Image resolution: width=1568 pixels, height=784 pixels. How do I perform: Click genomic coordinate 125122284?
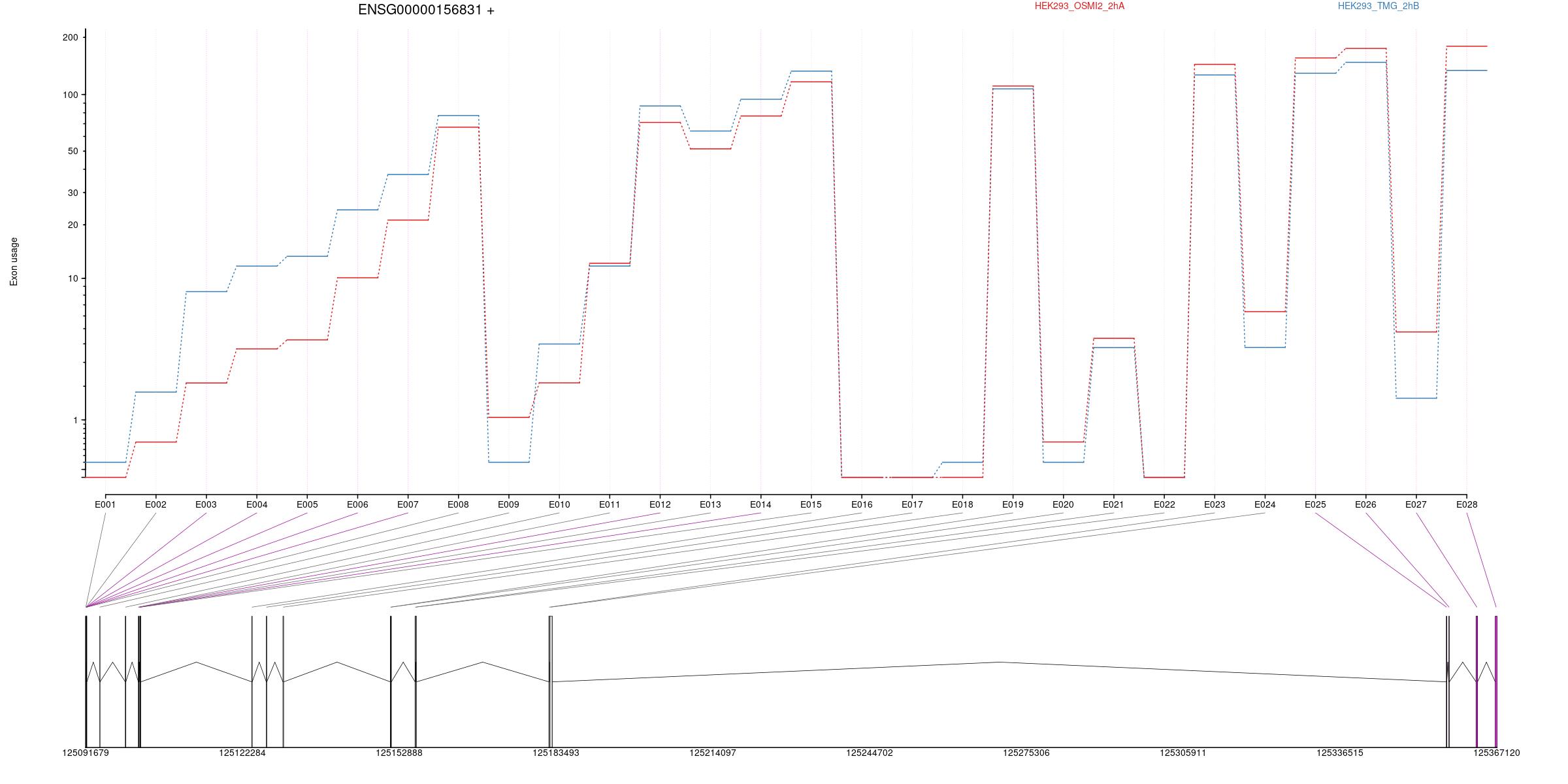242,753
